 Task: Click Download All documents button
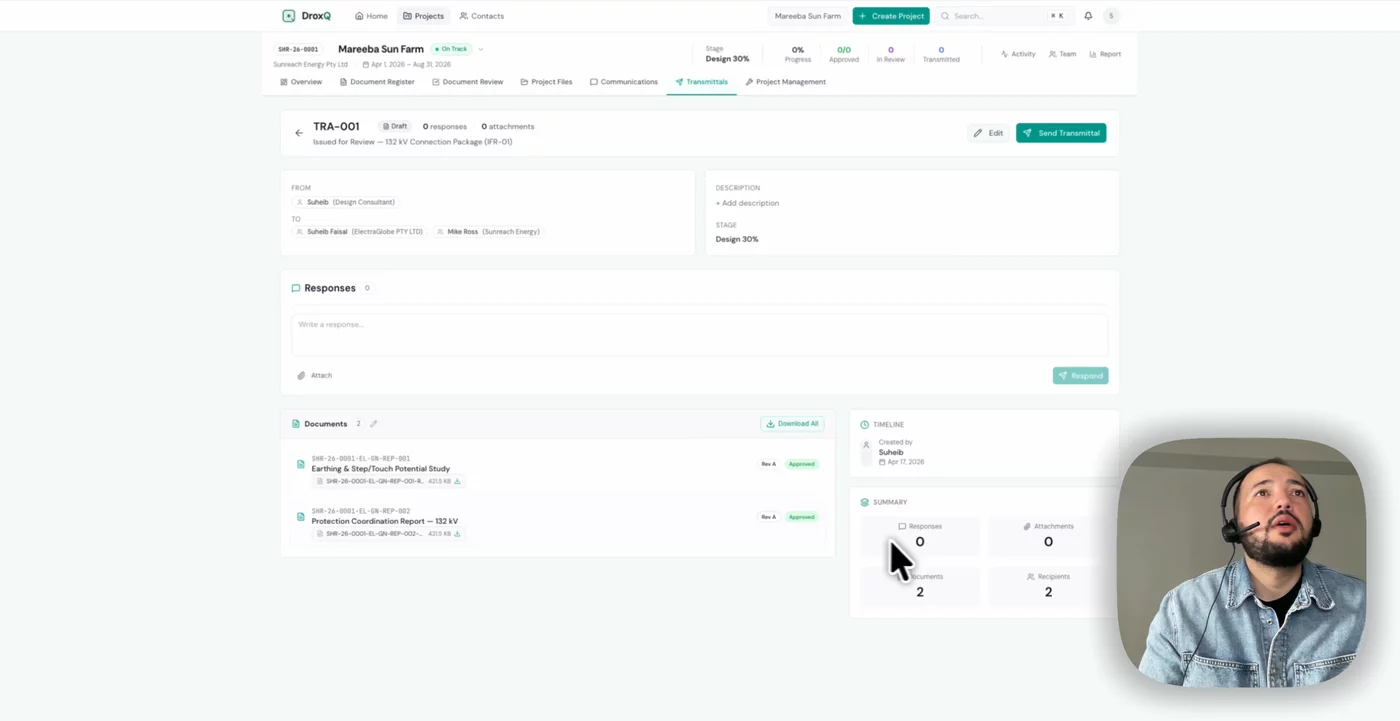tap(792, 424)
